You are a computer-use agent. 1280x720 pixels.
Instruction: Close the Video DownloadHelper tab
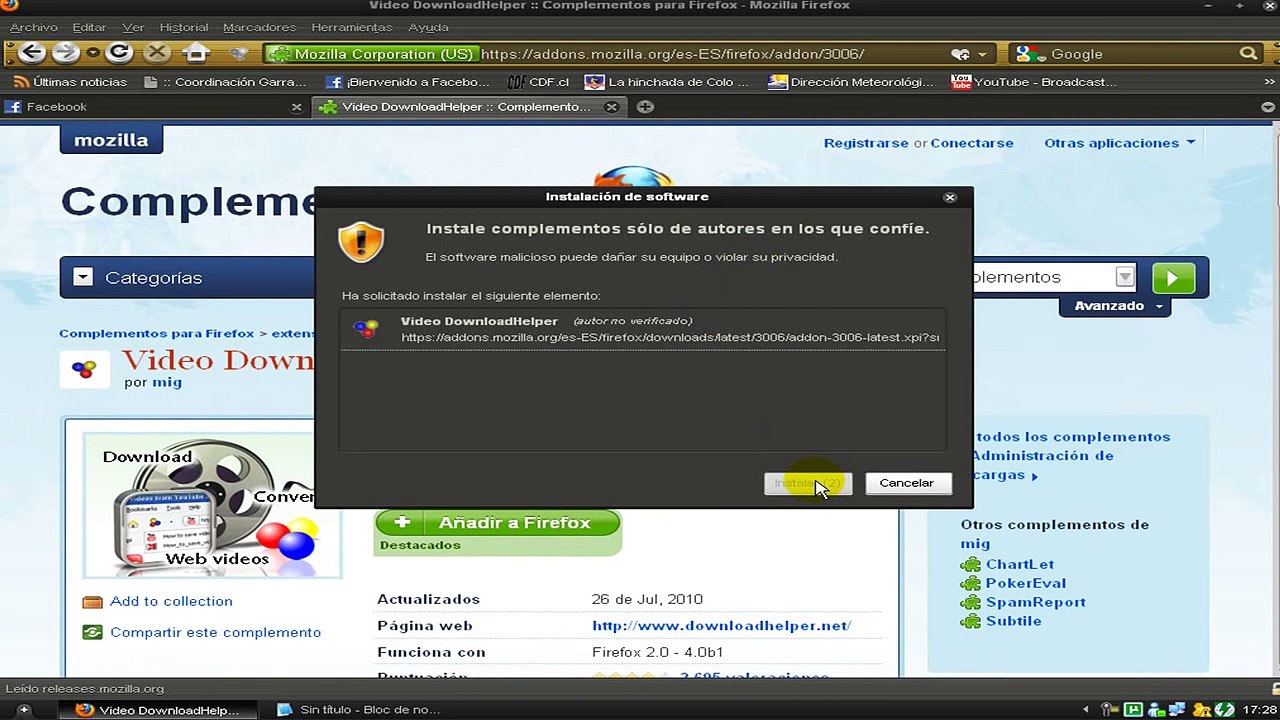tap(612, 107)
